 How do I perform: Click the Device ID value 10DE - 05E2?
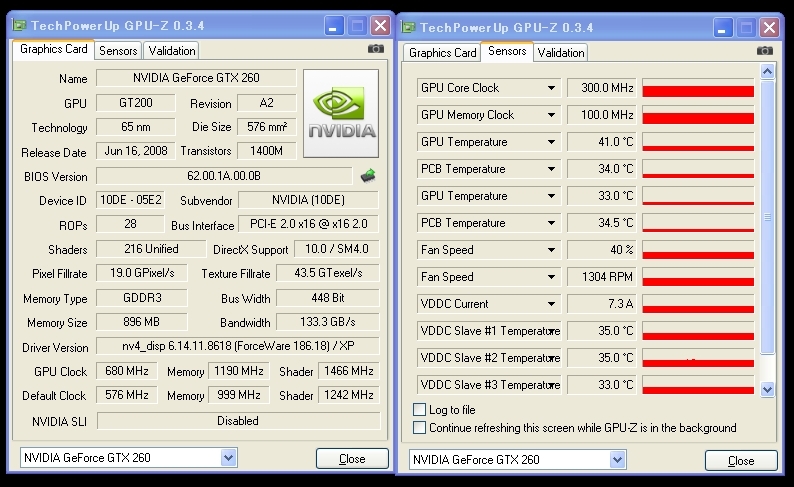131,200
